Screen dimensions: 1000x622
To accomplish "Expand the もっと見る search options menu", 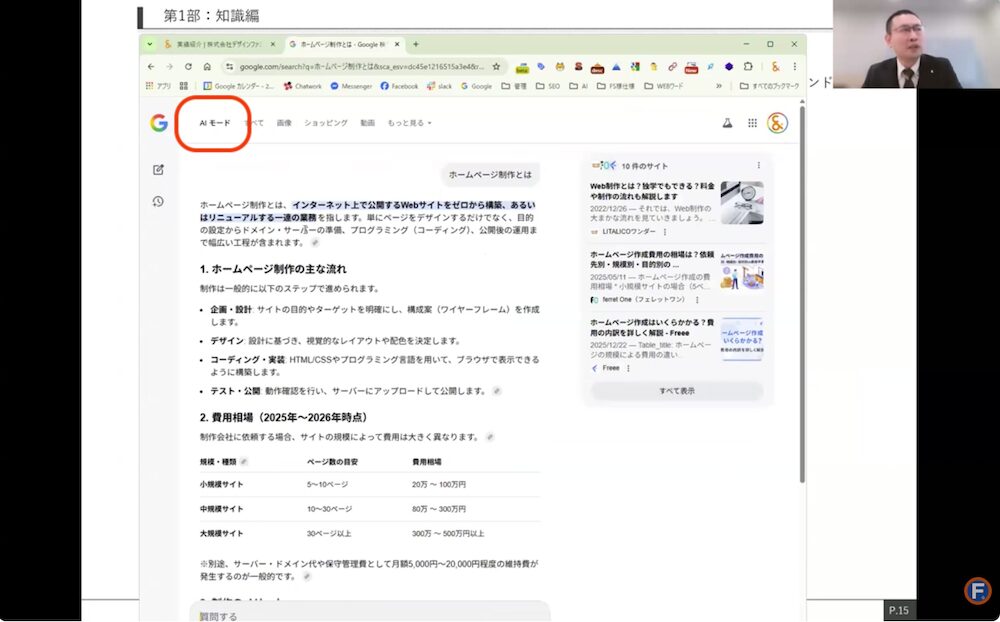I will tap(405, 123).
